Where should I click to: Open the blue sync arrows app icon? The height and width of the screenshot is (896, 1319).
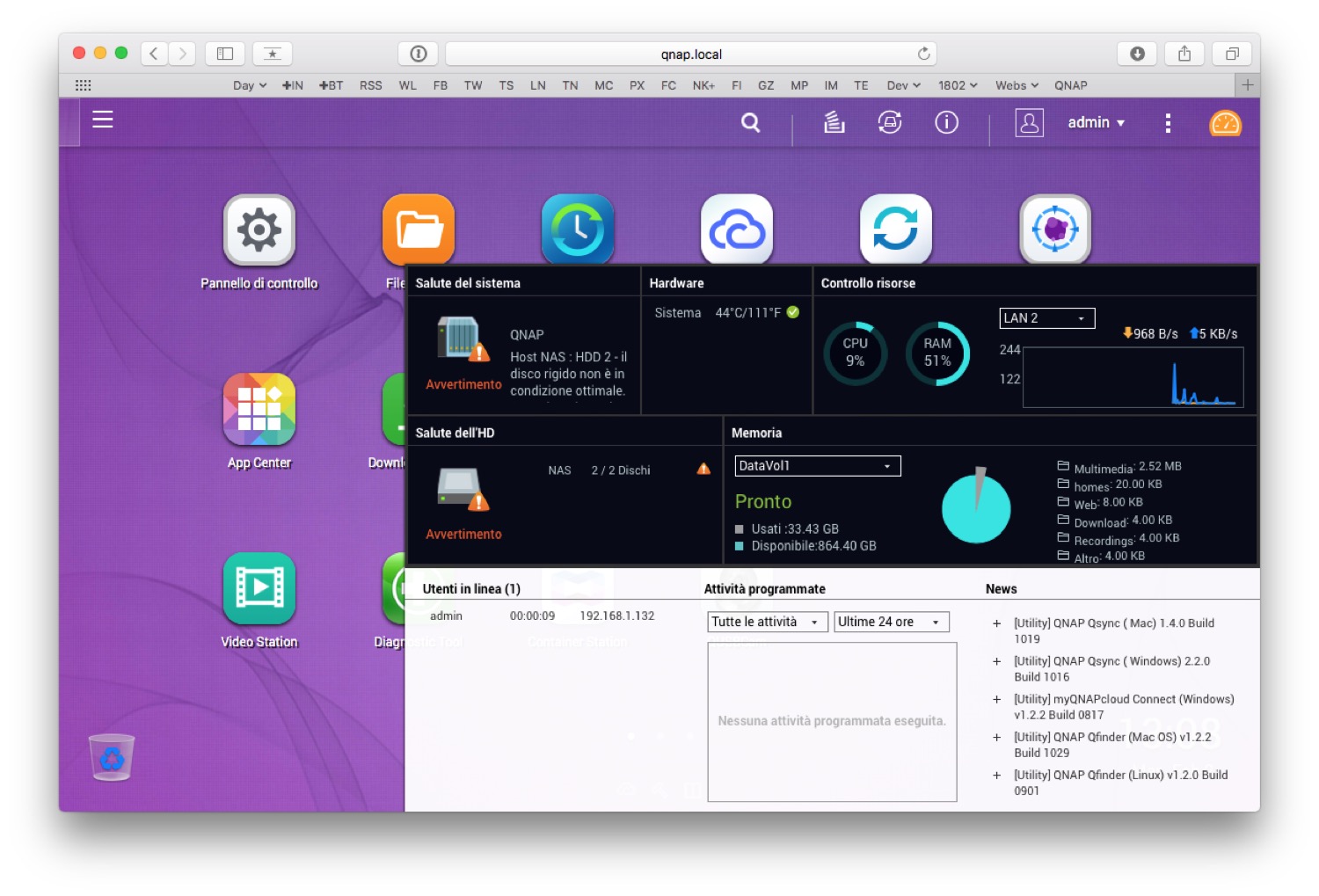tap(896, 230)
